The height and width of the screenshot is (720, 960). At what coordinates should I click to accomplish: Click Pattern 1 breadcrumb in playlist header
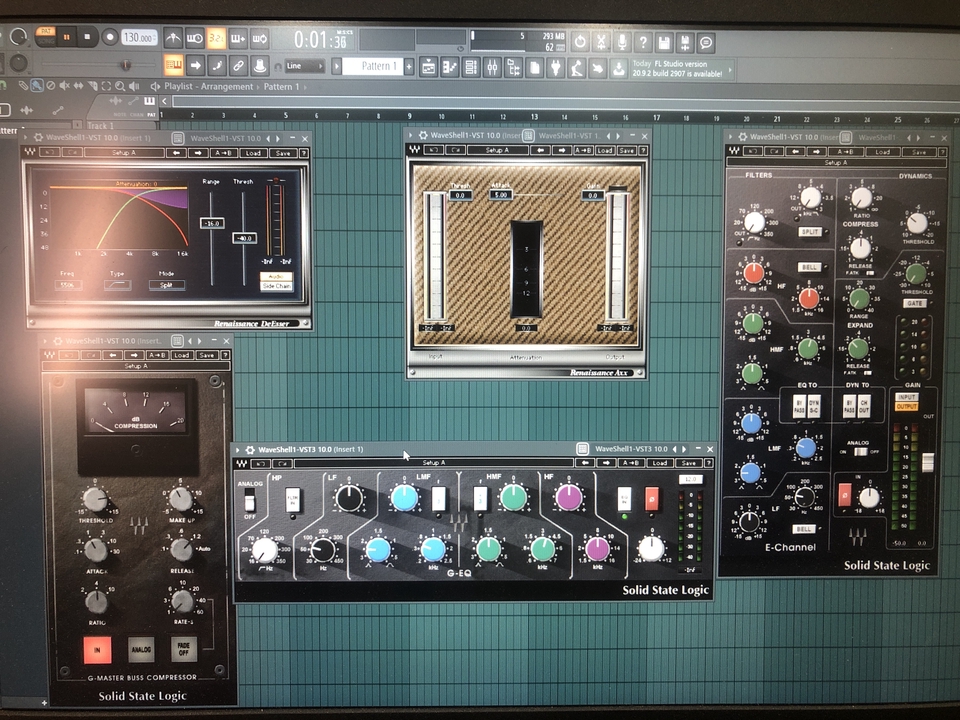coord(281,87)
